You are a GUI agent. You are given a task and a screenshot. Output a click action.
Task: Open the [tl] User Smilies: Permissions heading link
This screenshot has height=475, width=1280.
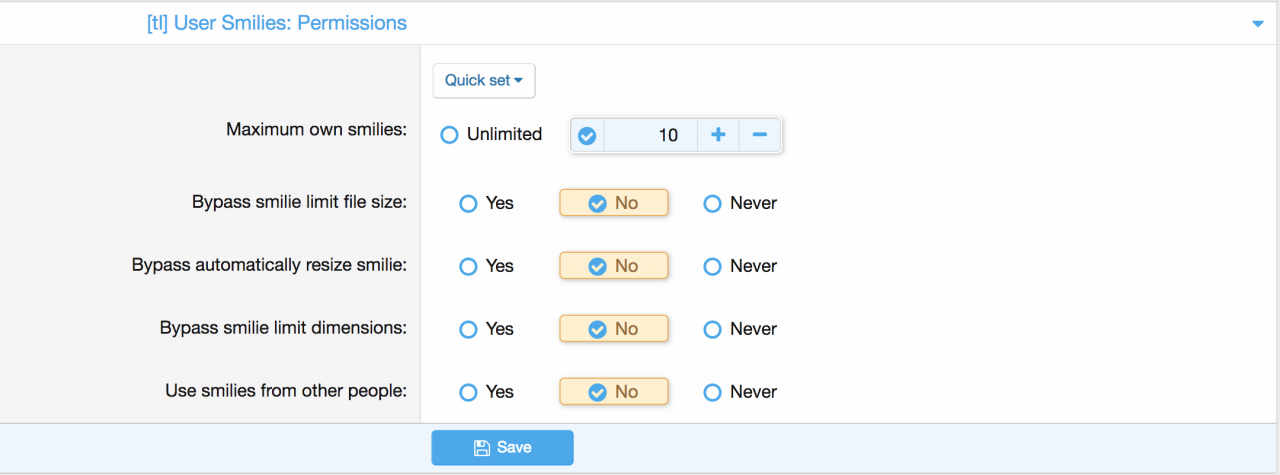point(277,23)
